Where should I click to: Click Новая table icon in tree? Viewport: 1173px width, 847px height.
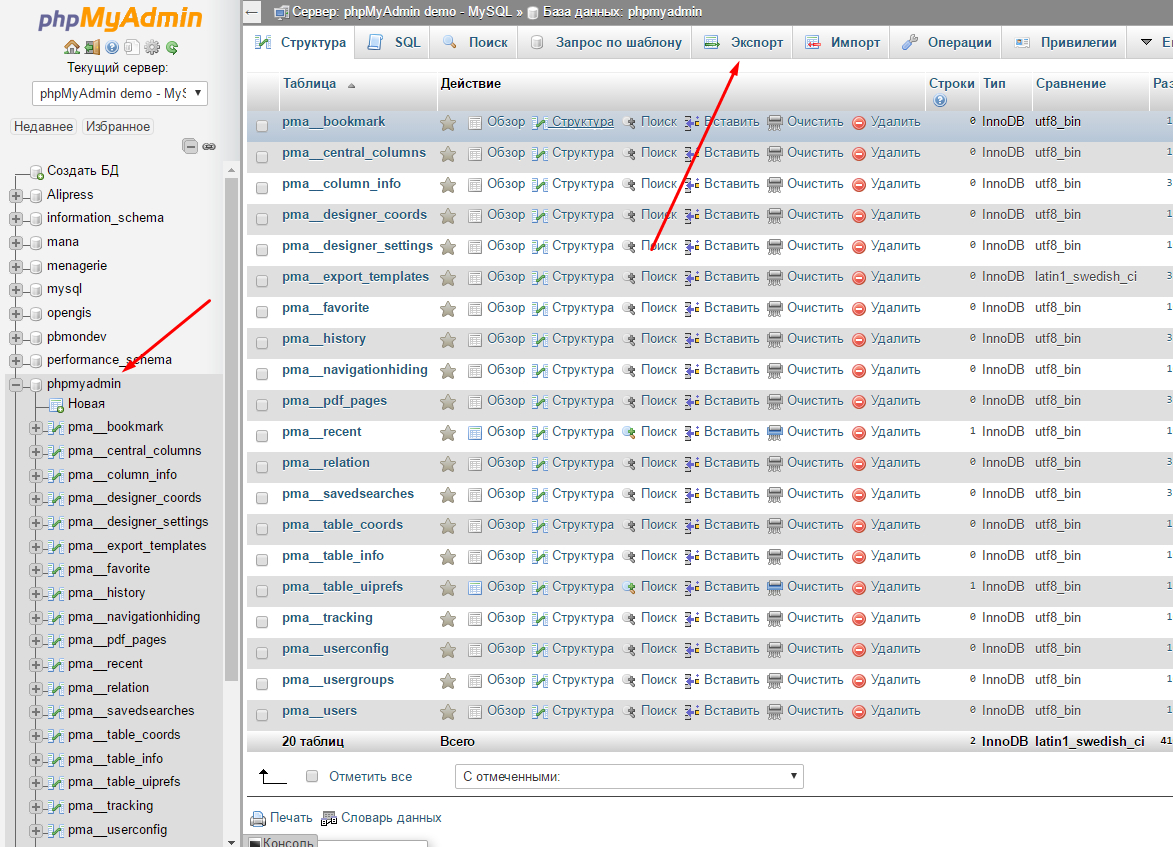coord(56,405)
